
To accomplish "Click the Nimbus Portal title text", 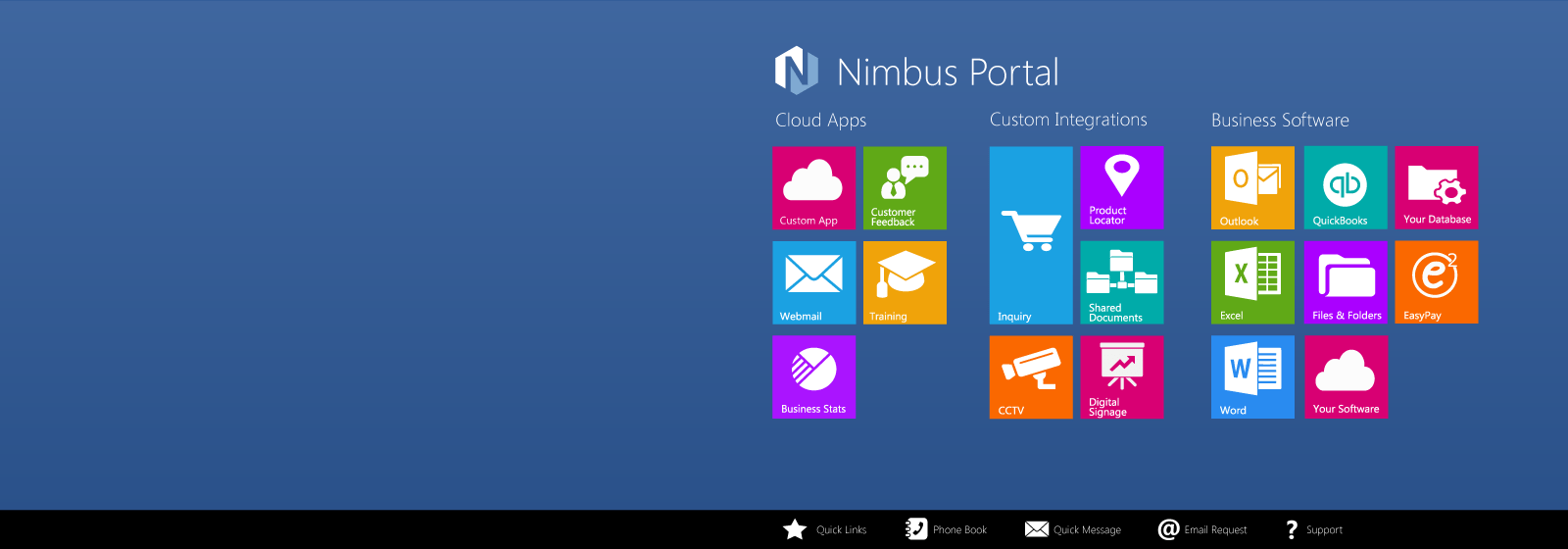I will (x=948, y=73).
